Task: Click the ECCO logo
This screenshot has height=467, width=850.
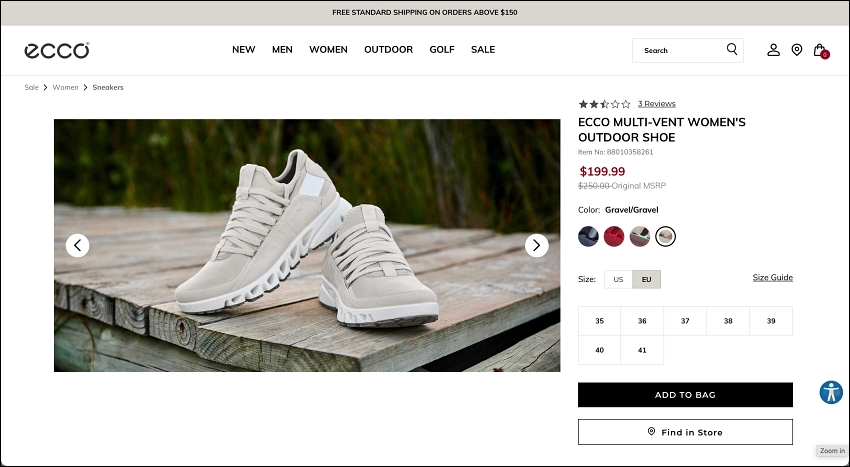Action: (57, 50)
